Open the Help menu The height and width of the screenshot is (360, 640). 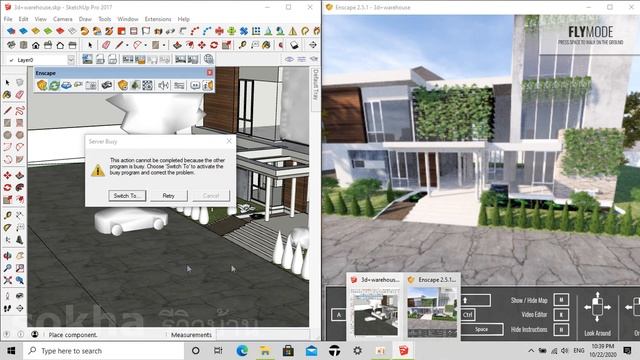183,19
